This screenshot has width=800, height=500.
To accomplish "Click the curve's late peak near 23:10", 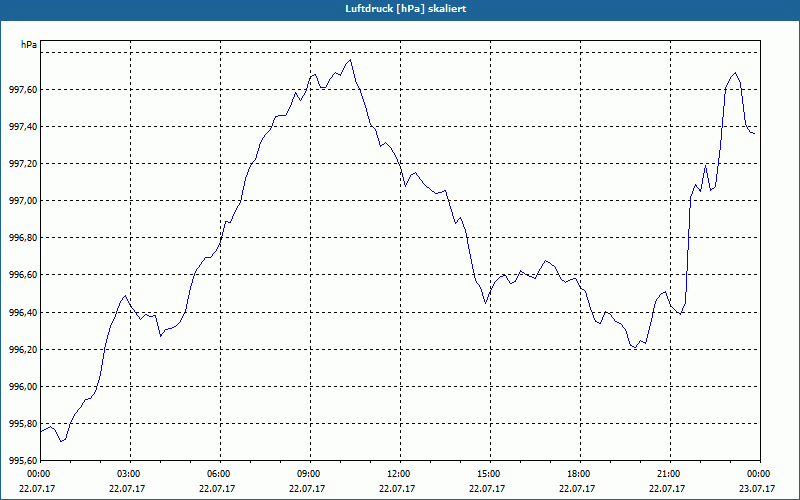I will click(x=735, y=72).
